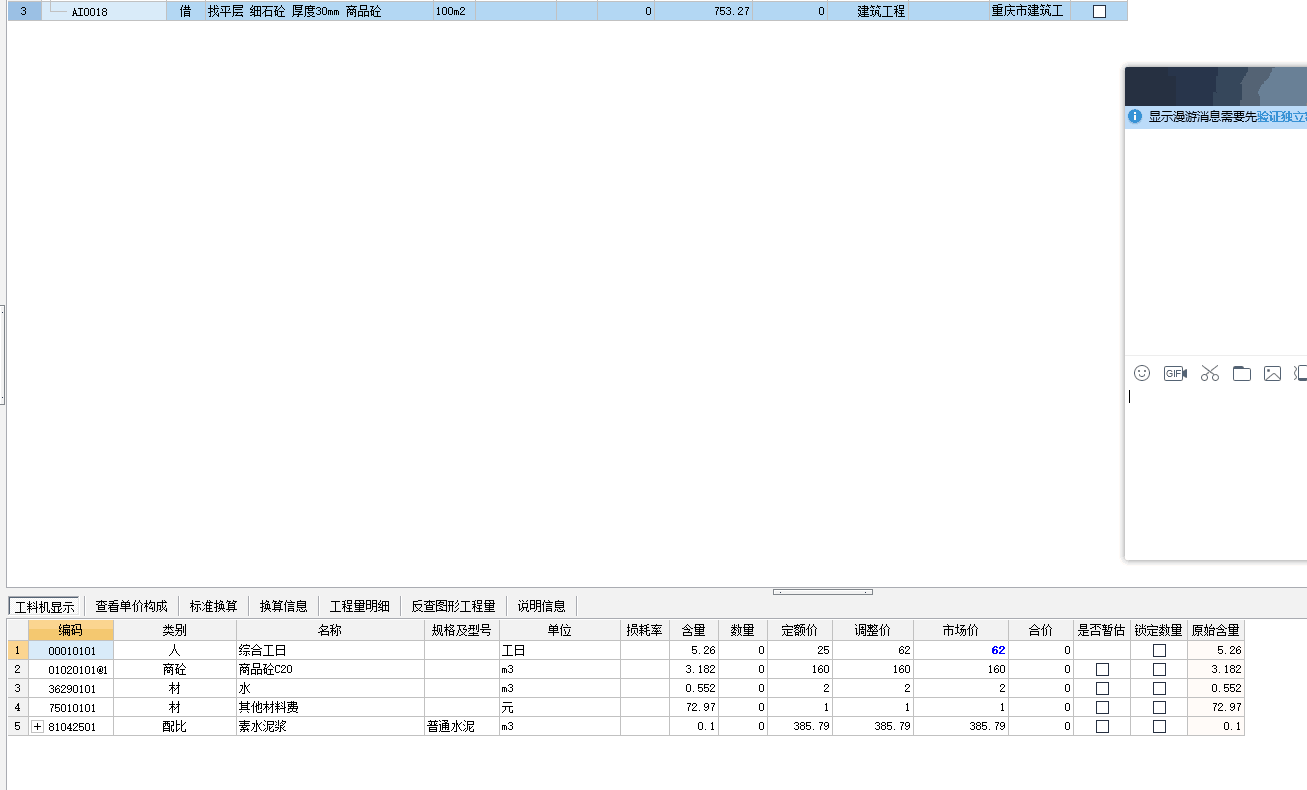Click the blue market price 62 cell
The image size is (1307, 790).
point(961,651)
